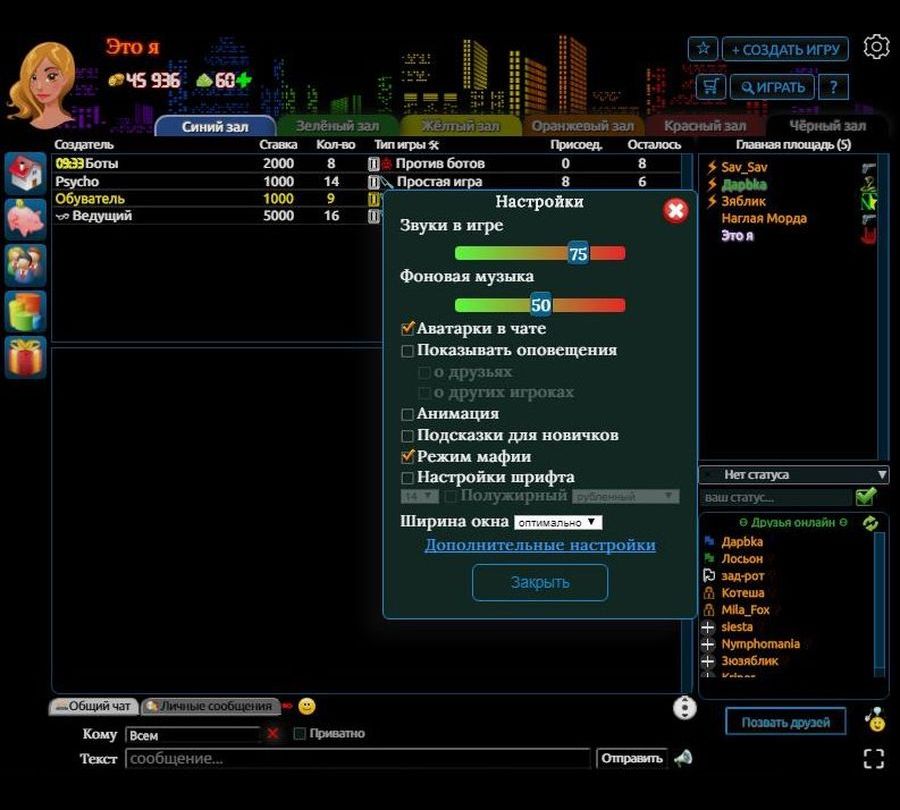Open the Ширина окна dropdown

coord(557,522)
